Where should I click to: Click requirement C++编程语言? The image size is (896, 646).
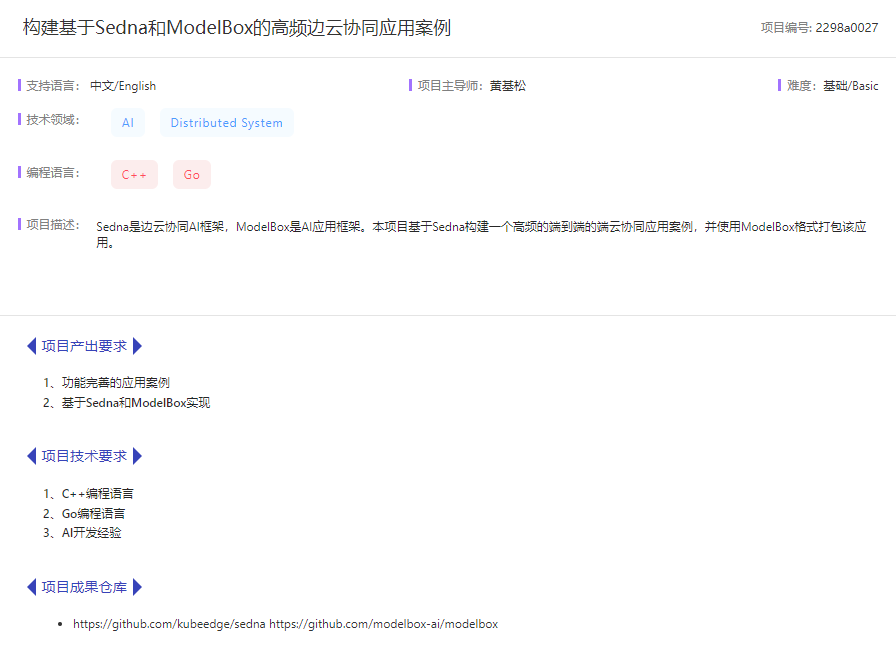(98, 493)
